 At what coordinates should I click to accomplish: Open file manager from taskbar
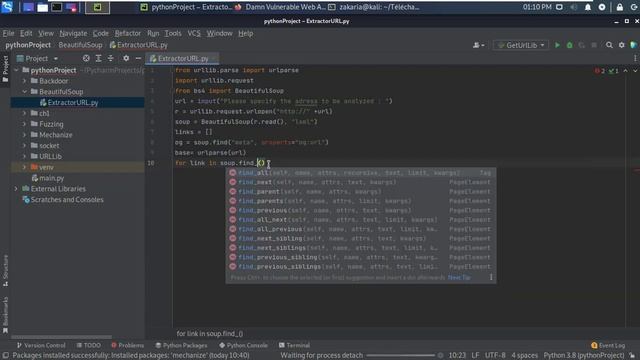(x=42, y=7)
